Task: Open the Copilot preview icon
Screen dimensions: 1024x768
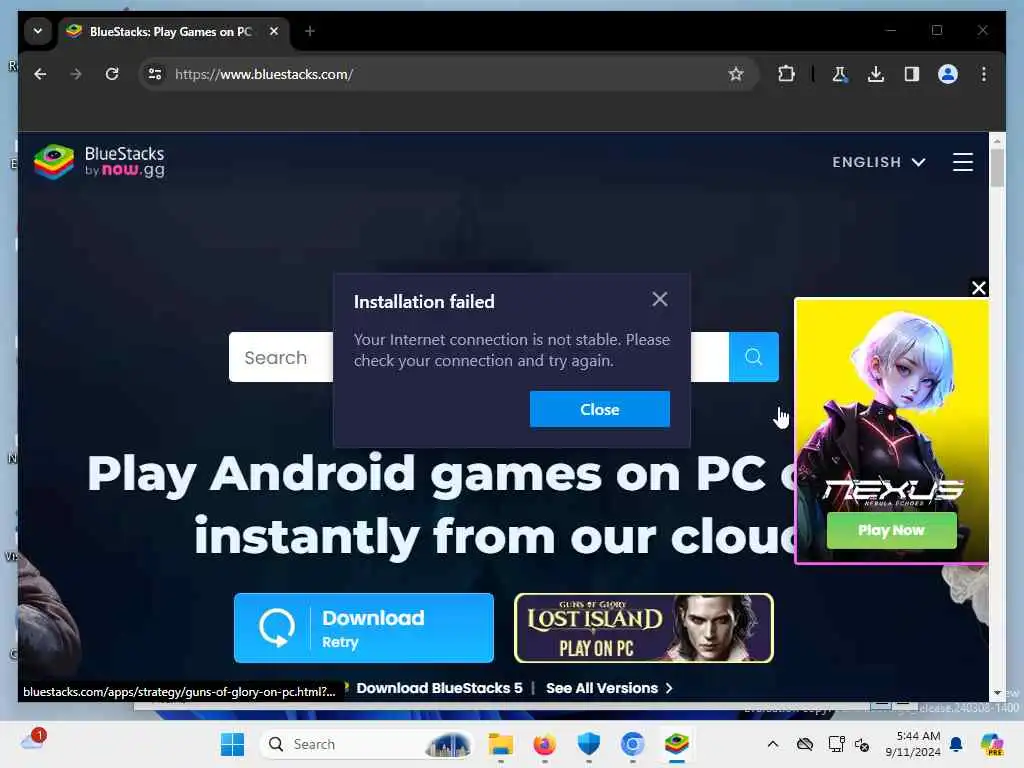Action: (x=992, y=744)
